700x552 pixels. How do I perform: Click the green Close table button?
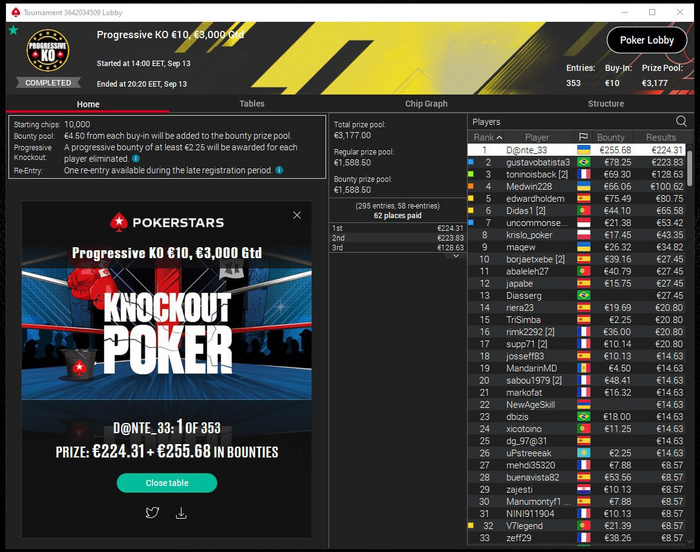(167, 483)
